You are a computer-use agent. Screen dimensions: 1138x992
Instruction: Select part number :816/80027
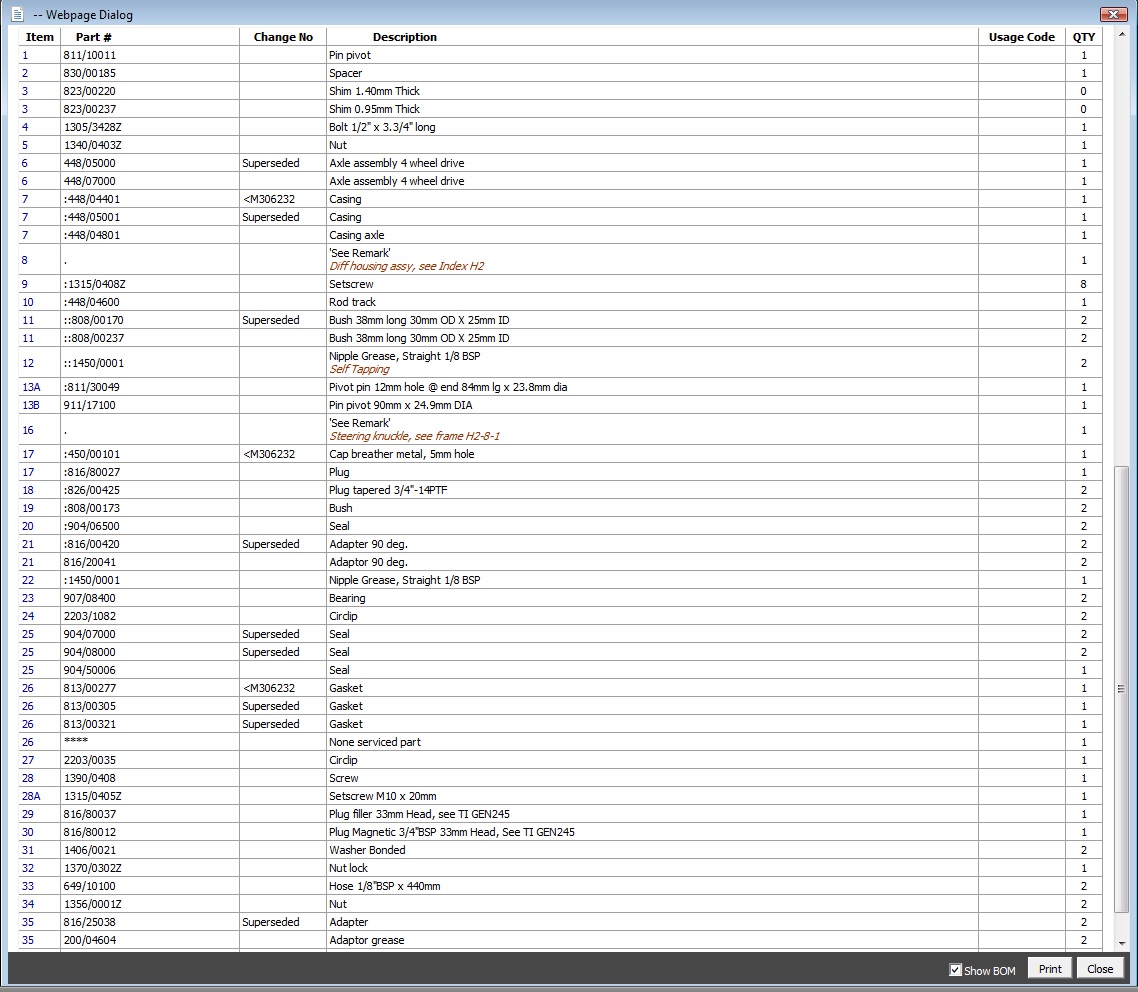coord(91,472)
